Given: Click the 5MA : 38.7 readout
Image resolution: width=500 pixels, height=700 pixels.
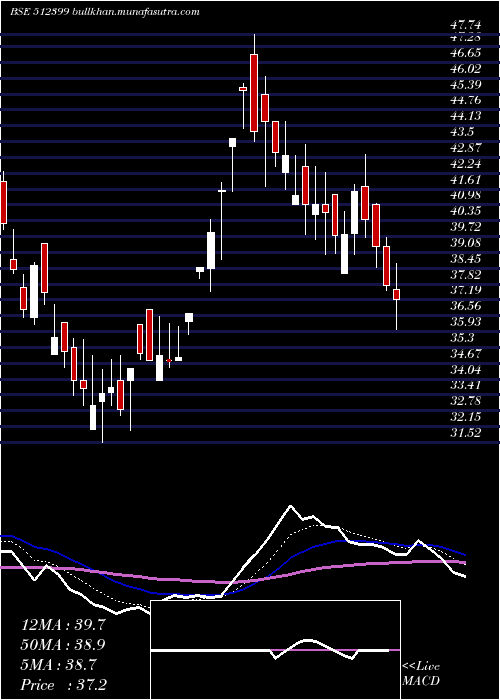Looking at the screenshot, I should pos(58,665).
